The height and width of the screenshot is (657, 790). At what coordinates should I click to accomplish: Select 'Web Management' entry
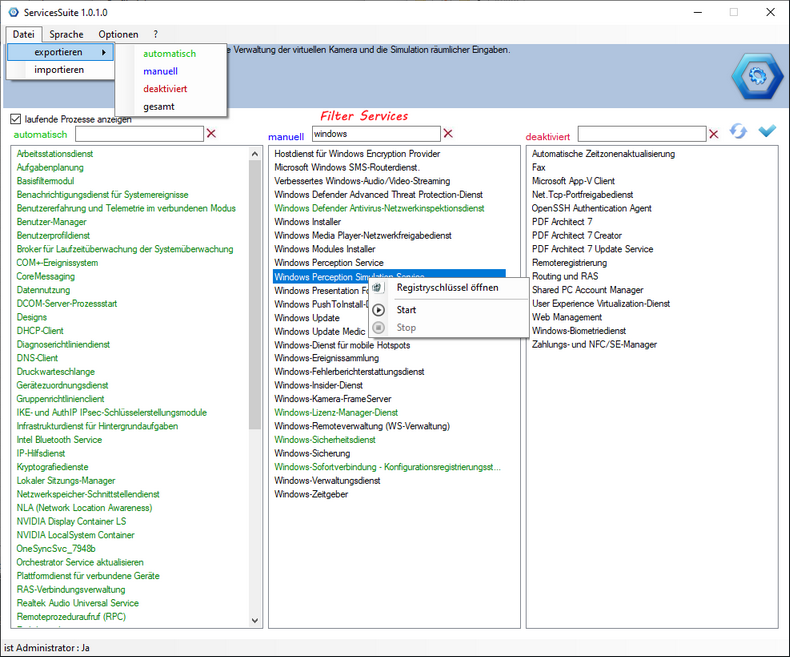click(x=567, y=317)
